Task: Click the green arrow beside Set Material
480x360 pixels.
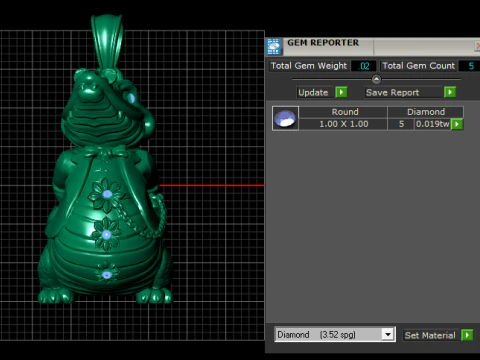Action: (467, 335)
